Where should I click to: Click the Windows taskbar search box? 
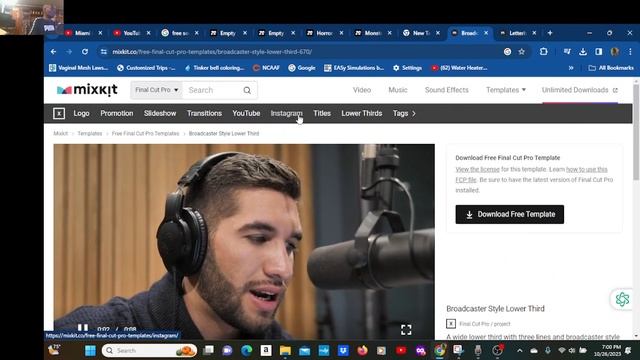[149, 350]
